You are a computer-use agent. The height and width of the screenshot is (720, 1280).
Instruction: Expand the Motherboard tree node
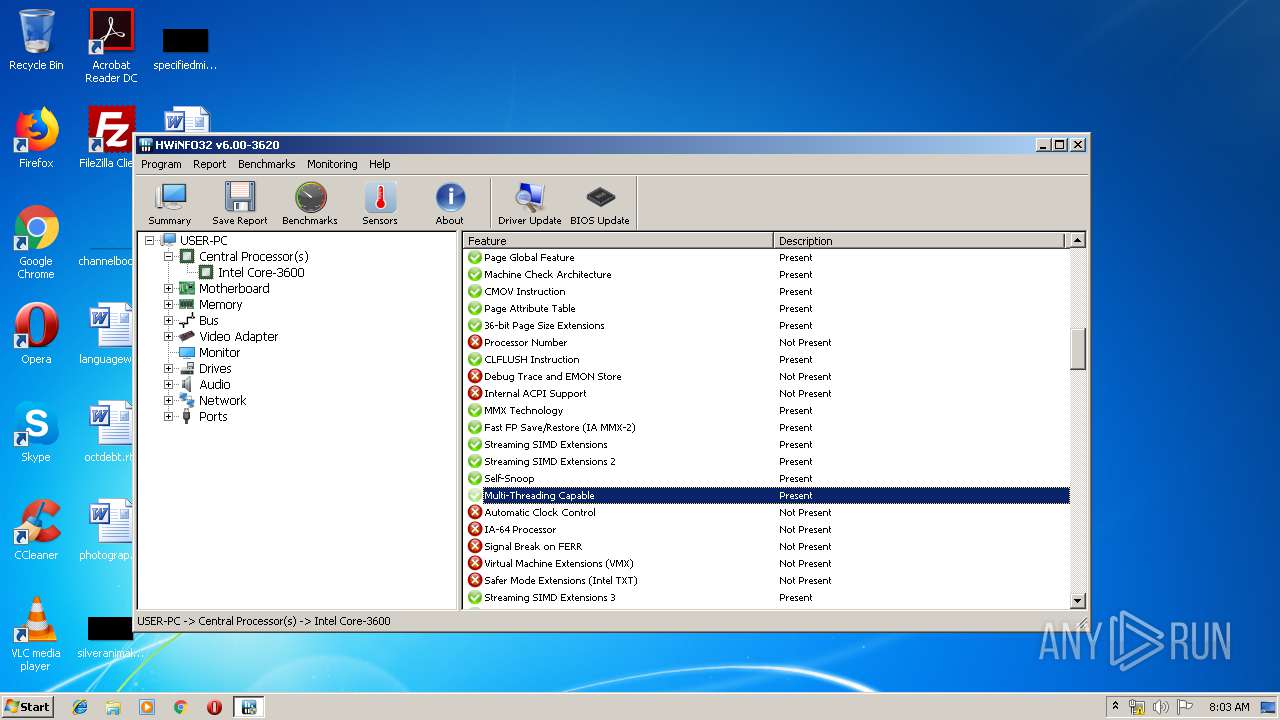click(x=169, y=288)
